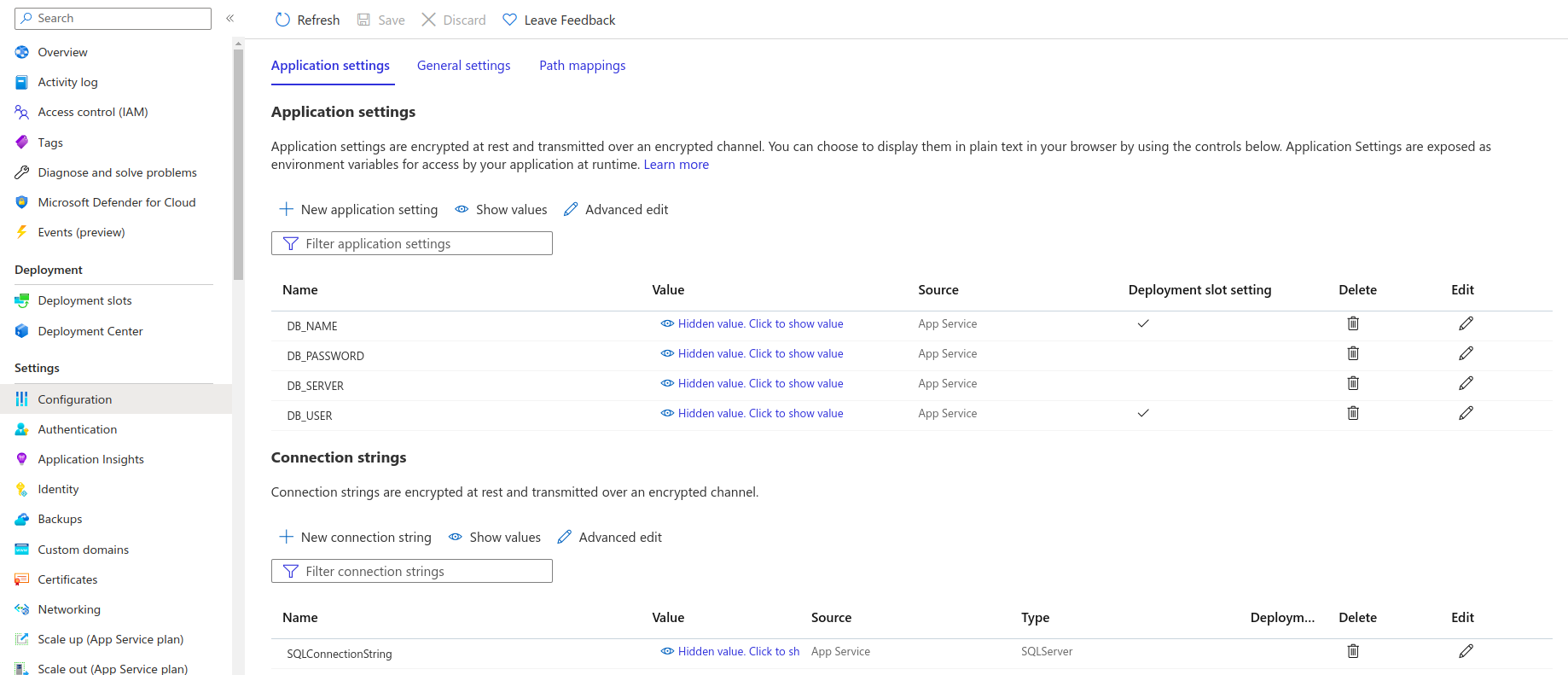Delete the DB_NAME application setting
The image size is (1568, 675).
(x=1353, y=323)
